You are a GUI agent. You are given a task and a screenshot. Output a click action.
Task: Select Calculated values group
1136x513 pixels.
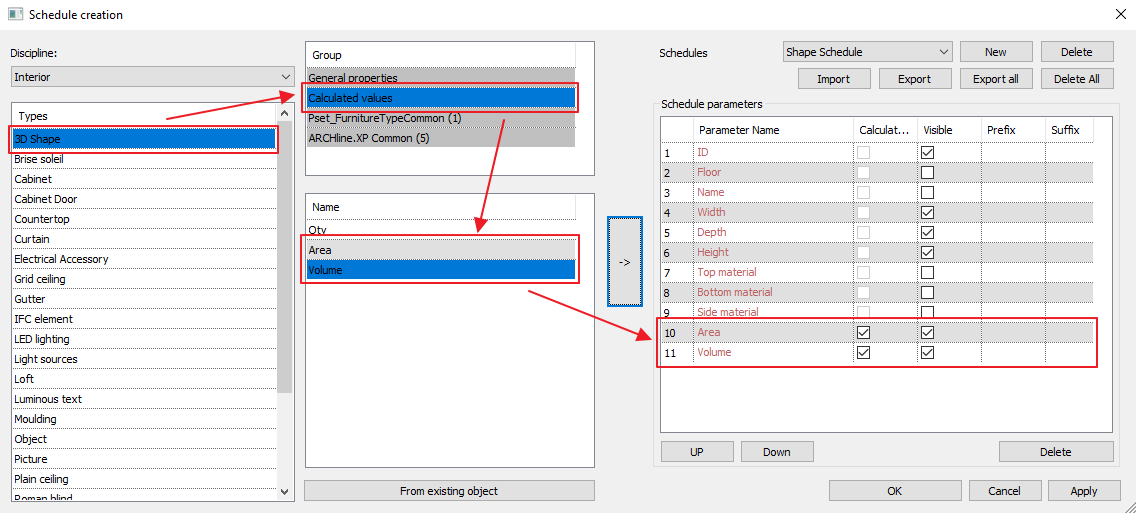[440, 98]
